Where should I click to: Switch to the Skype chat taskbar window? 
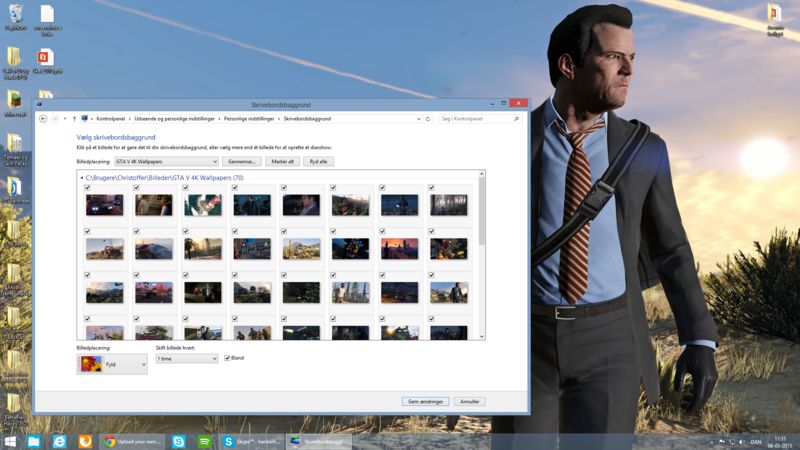252,441
